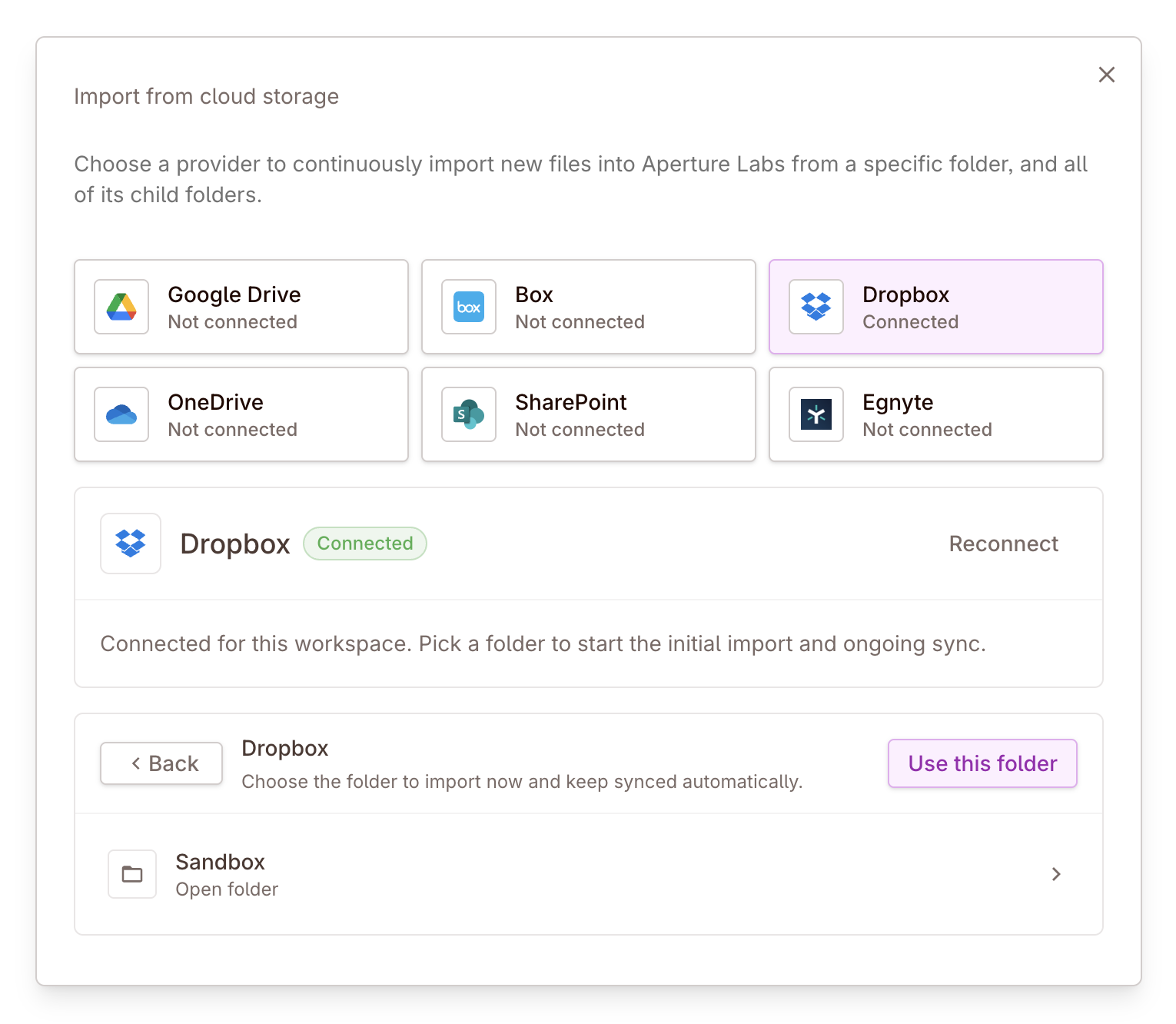Select the Google Drive provider icon
Screen dimensions: 1176x1024
point(121,307)
